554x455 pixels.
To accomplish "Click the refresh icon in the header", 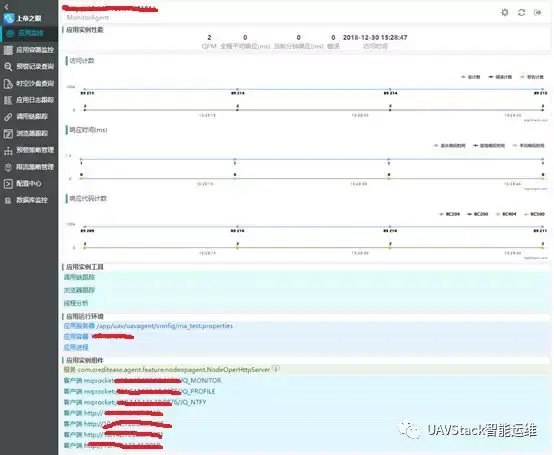I will tap(521, 12).
